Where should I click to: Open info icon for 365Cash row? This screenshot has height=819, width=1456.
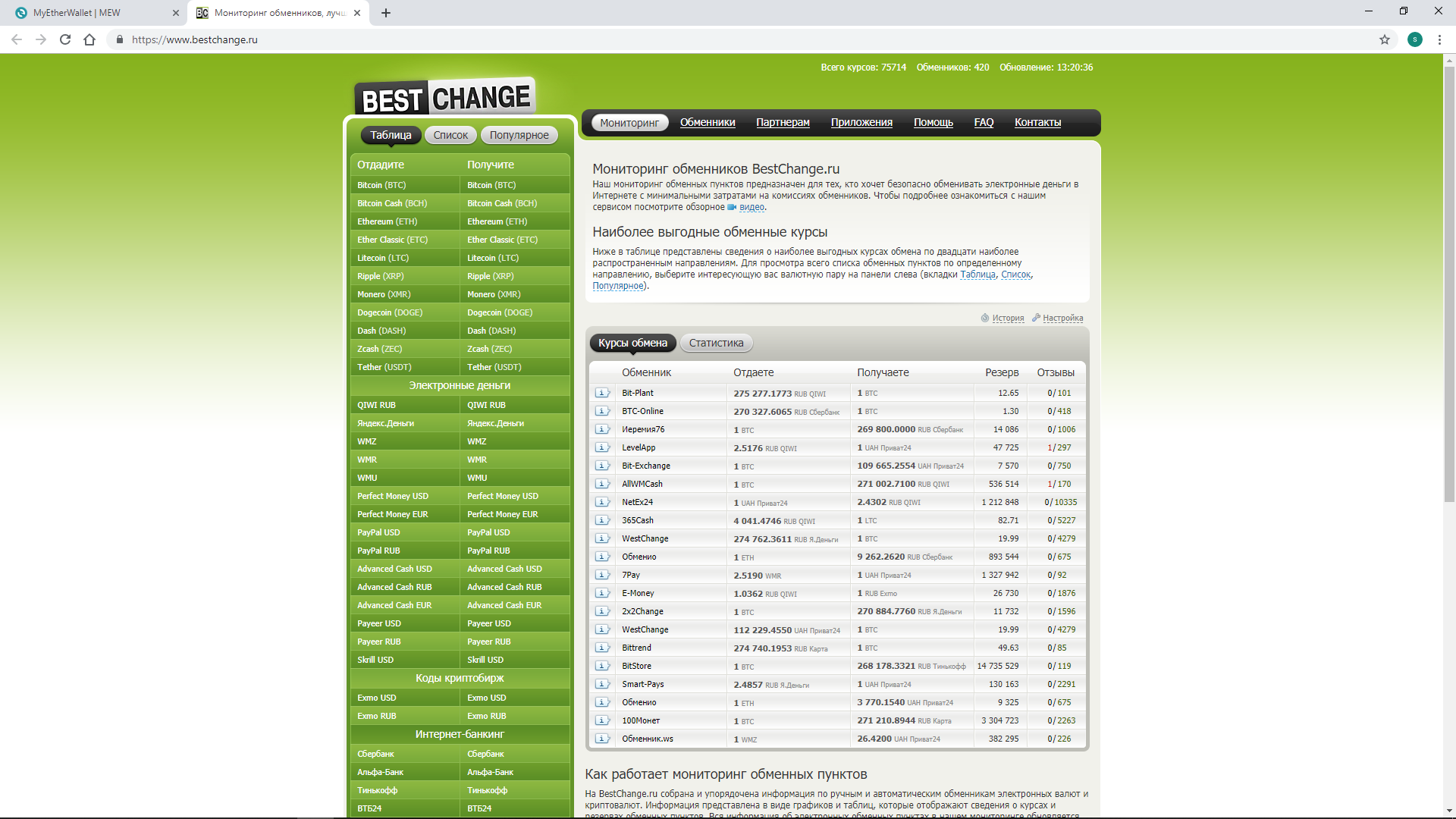pos(603,520)
